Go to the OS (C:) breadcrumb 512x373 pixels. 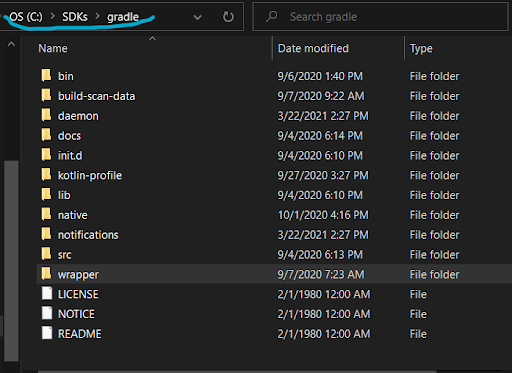click(x=26, y=16)
